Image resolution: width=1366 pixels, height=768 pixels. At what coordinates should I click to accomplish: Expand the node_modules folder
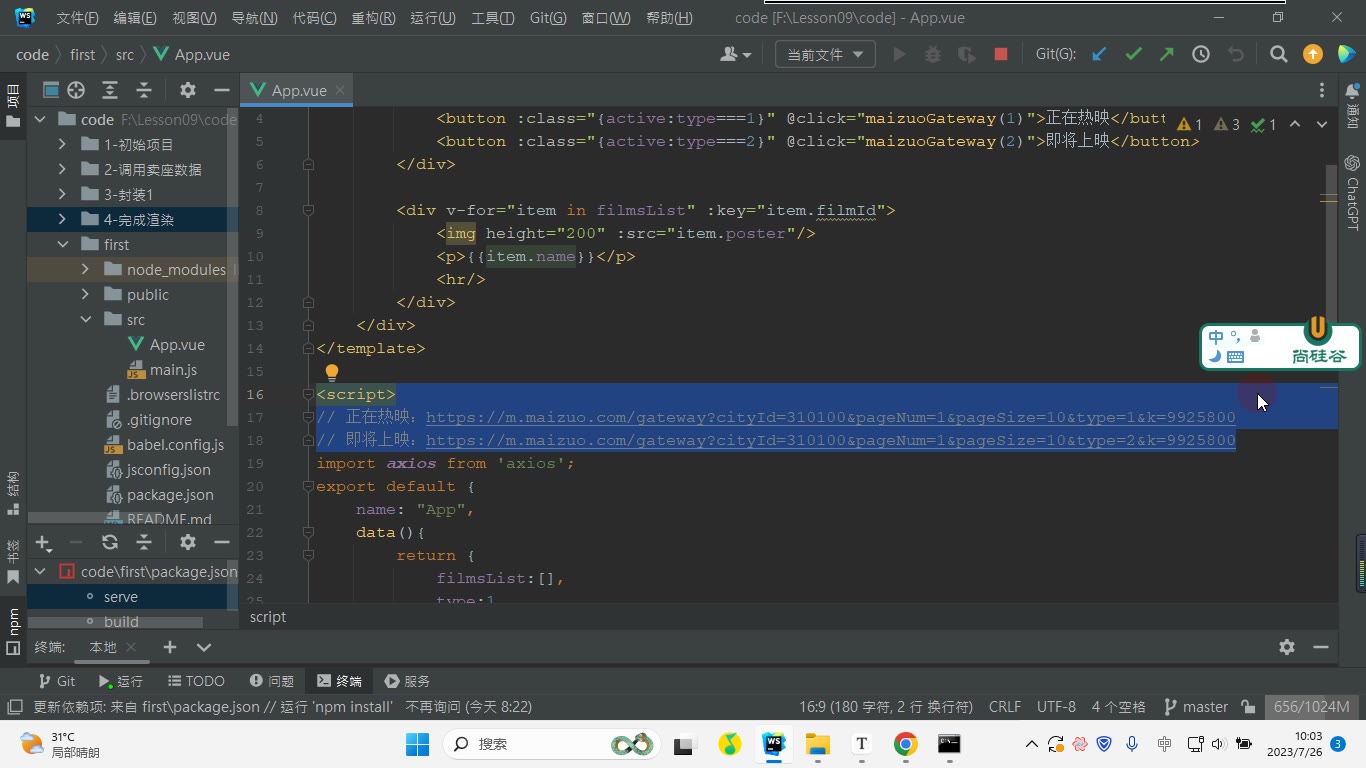pos(85,269)
